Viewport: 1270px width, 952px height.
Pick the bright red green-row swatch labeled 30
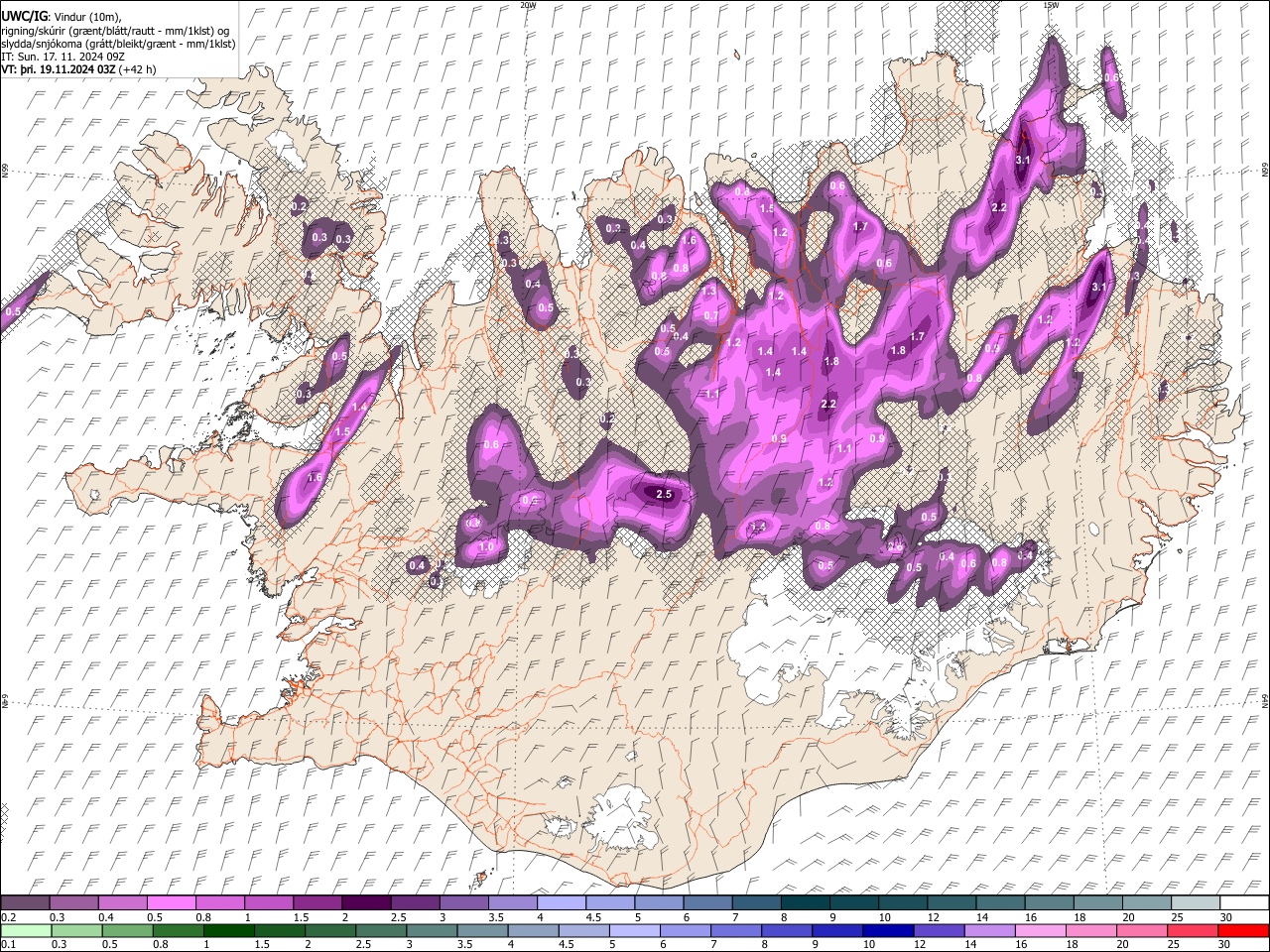coord(1244,931)
